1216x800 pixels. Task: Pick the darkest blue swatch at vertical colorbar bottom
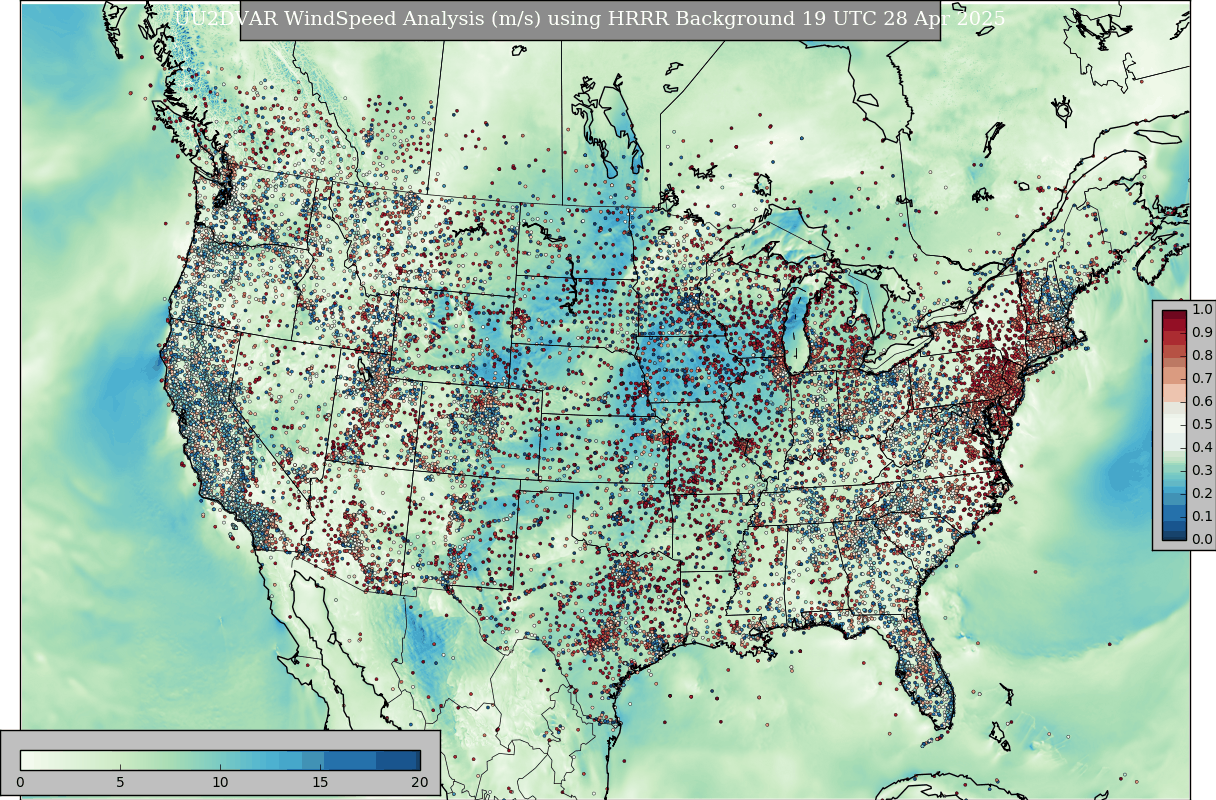point(1174,534)
